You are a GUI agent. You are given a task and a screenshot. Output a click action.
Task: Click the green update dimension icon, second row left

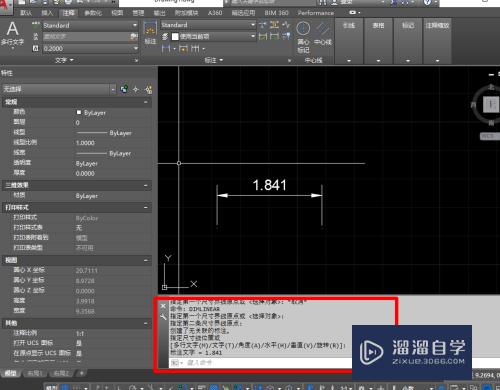pos(263,36)
